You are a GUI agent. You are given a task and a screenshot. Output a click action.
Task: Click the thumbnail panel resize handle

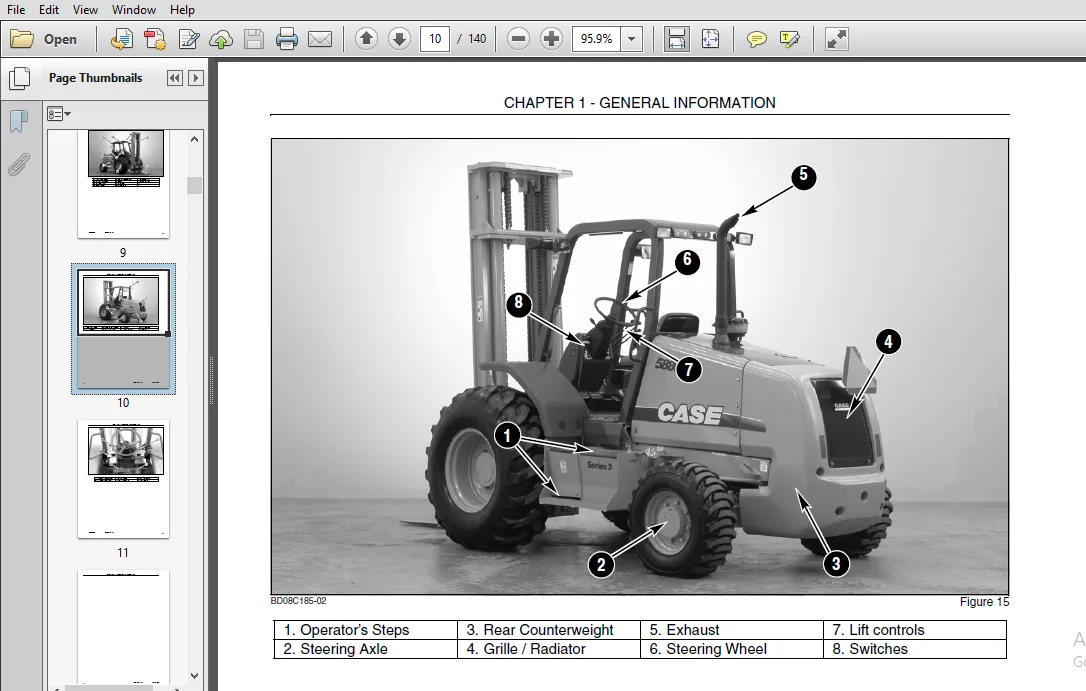[212, 380]
